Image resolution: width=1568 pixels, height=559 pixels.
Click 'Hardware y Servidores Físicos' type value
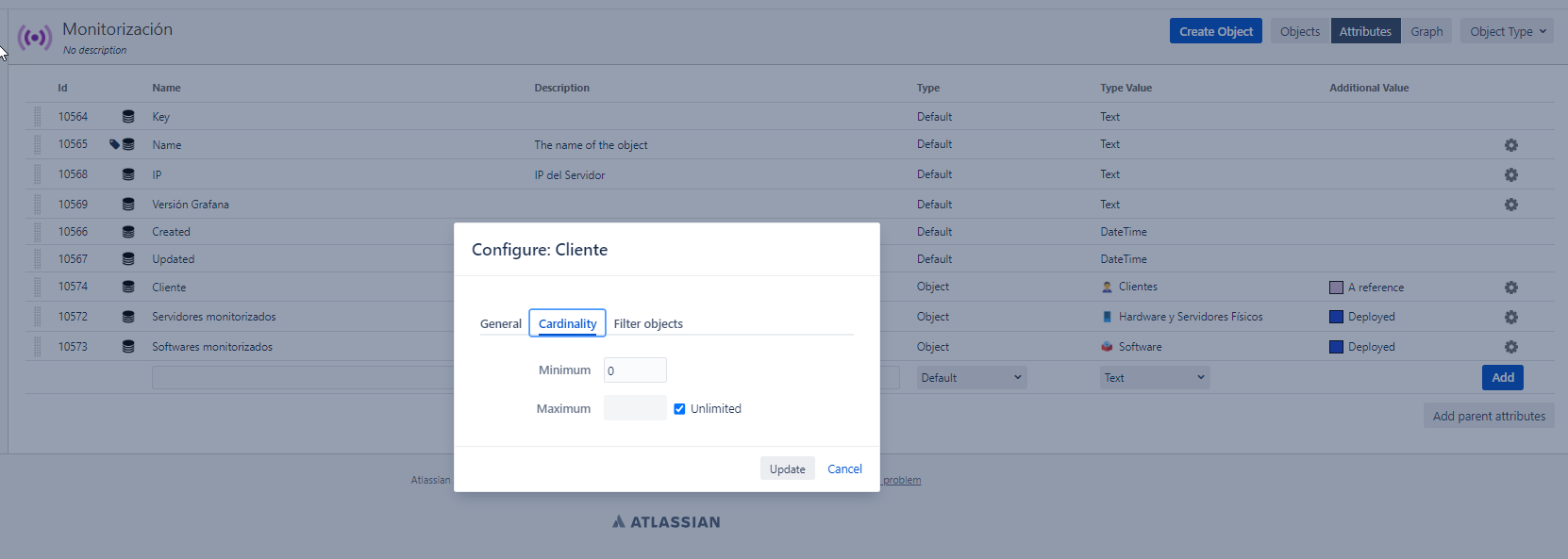click(x=1191, y=317)
